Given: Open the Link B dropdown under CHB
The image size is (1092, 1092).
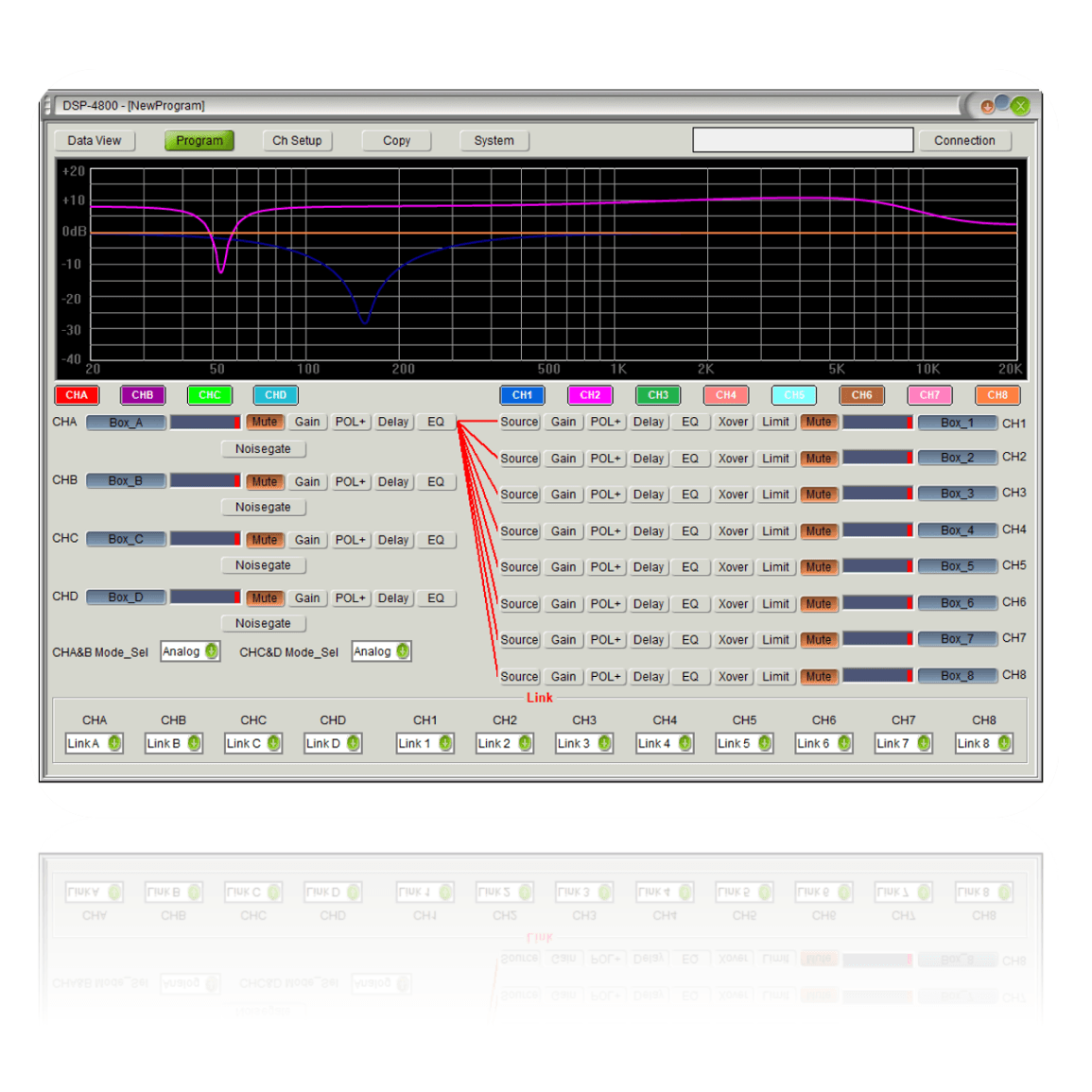Looking at the screenshot, I should [x=173, y=743].
